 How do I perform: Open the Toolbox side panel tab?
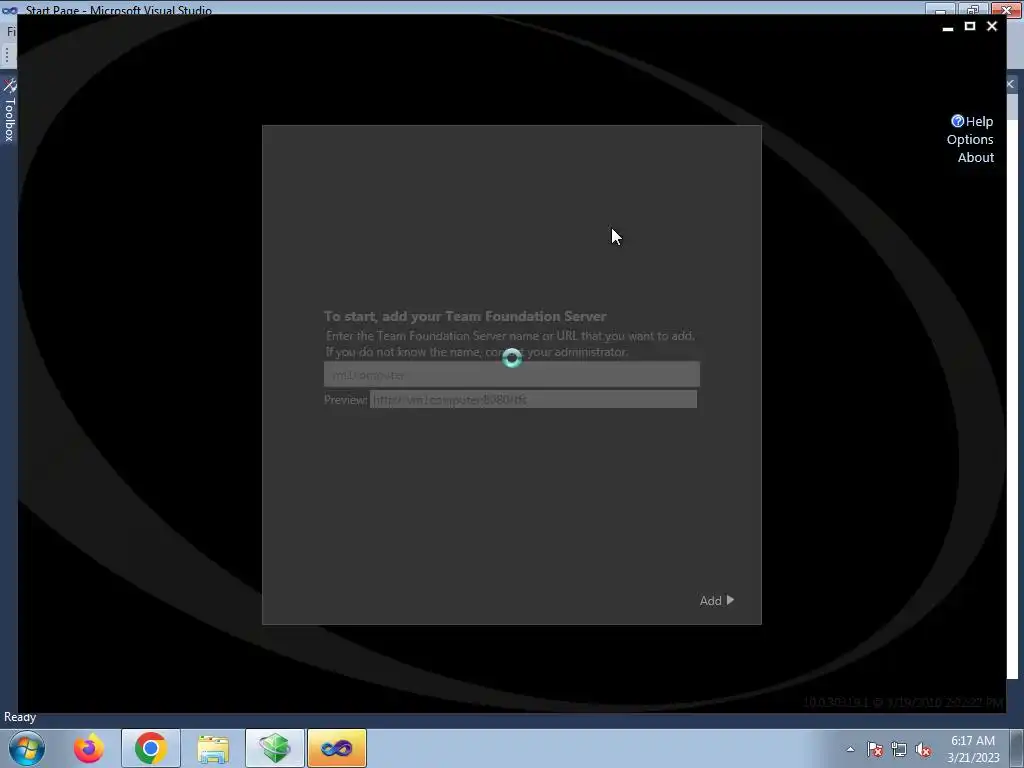click(x=9, y=111)
